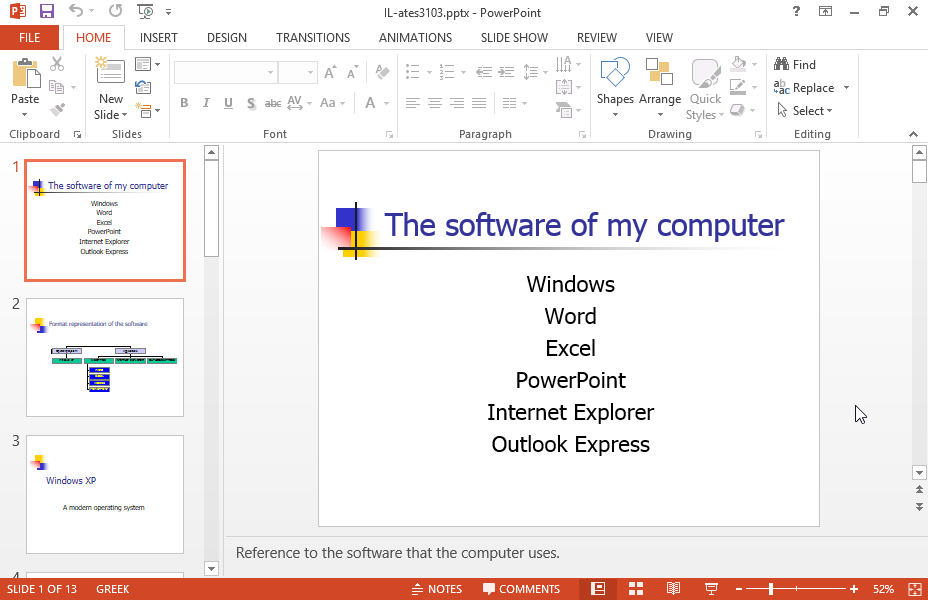928x600 pixels.
Task: Switch to the DESIGN tab
Action: 227,38
